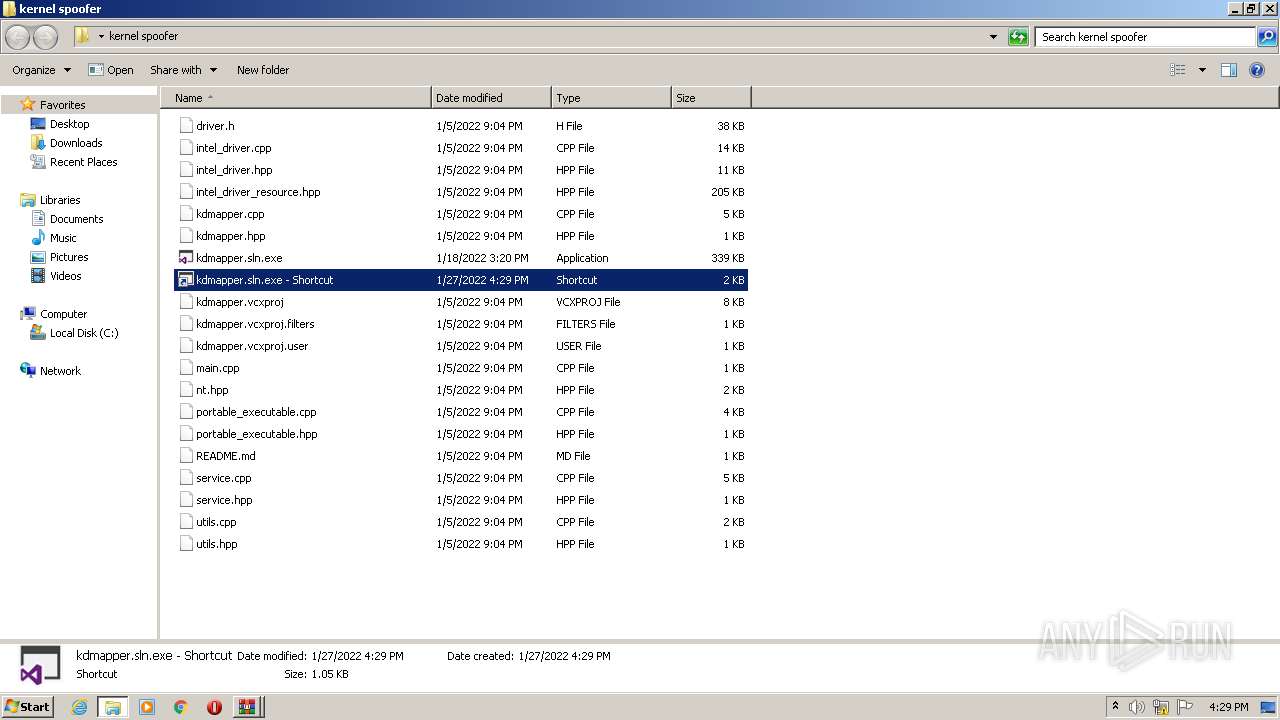
Task: Sort by the Date modified column header
Action: (x=491, y=98)
